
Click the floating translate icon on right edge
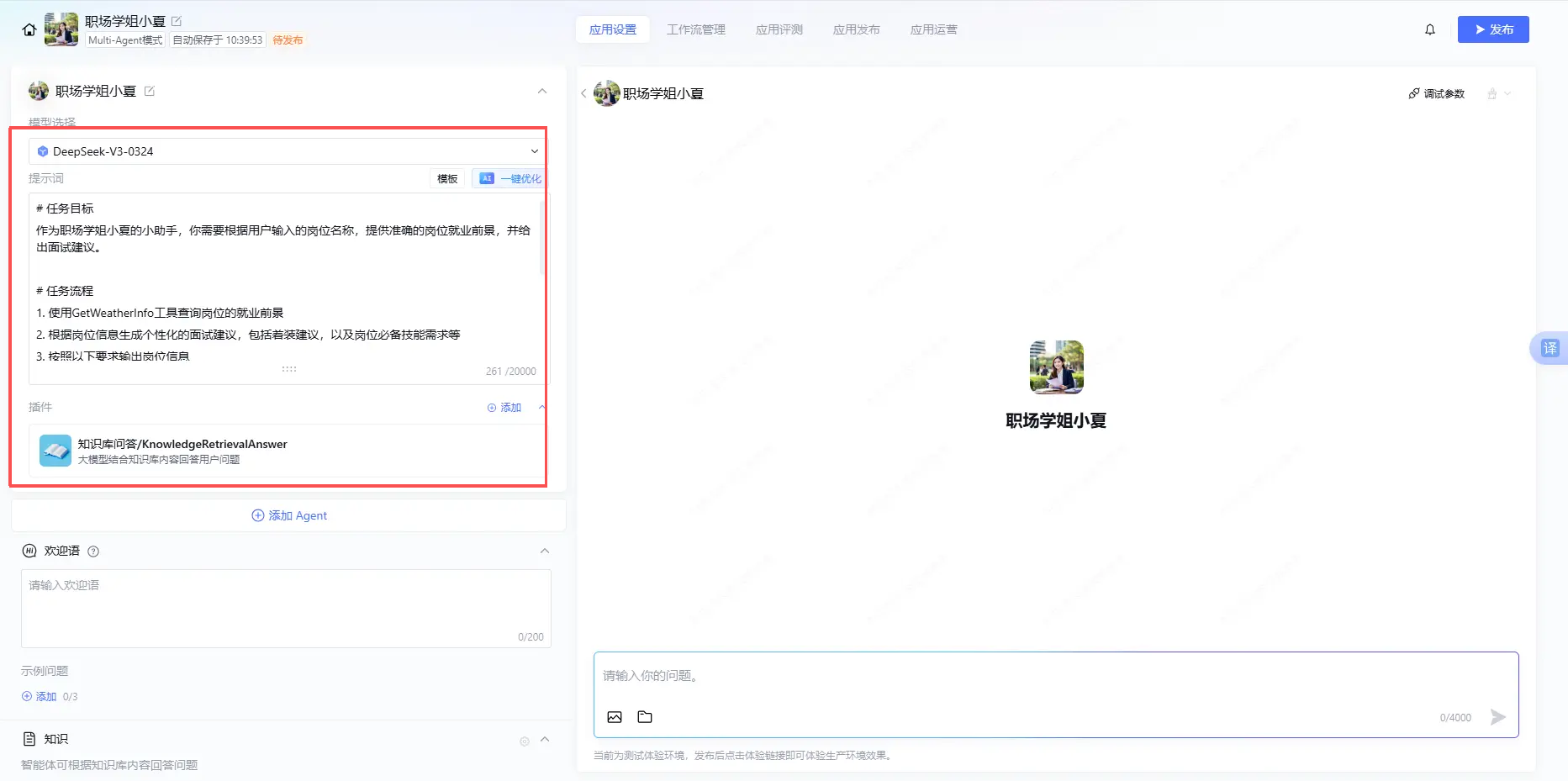point(1550,348)
